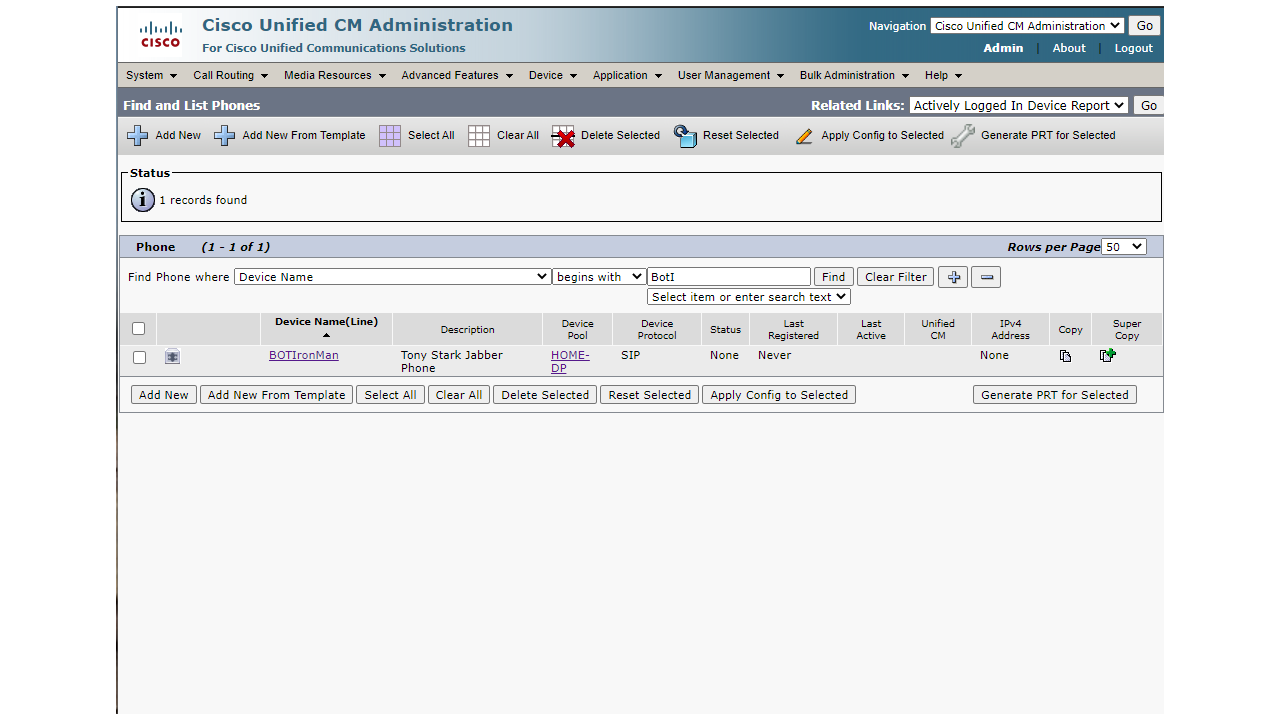Image resolution: width=1280 pixels, height=720 pixels.
Task: Click the Delete Selected red X icon
Action: tap(563, 136)
